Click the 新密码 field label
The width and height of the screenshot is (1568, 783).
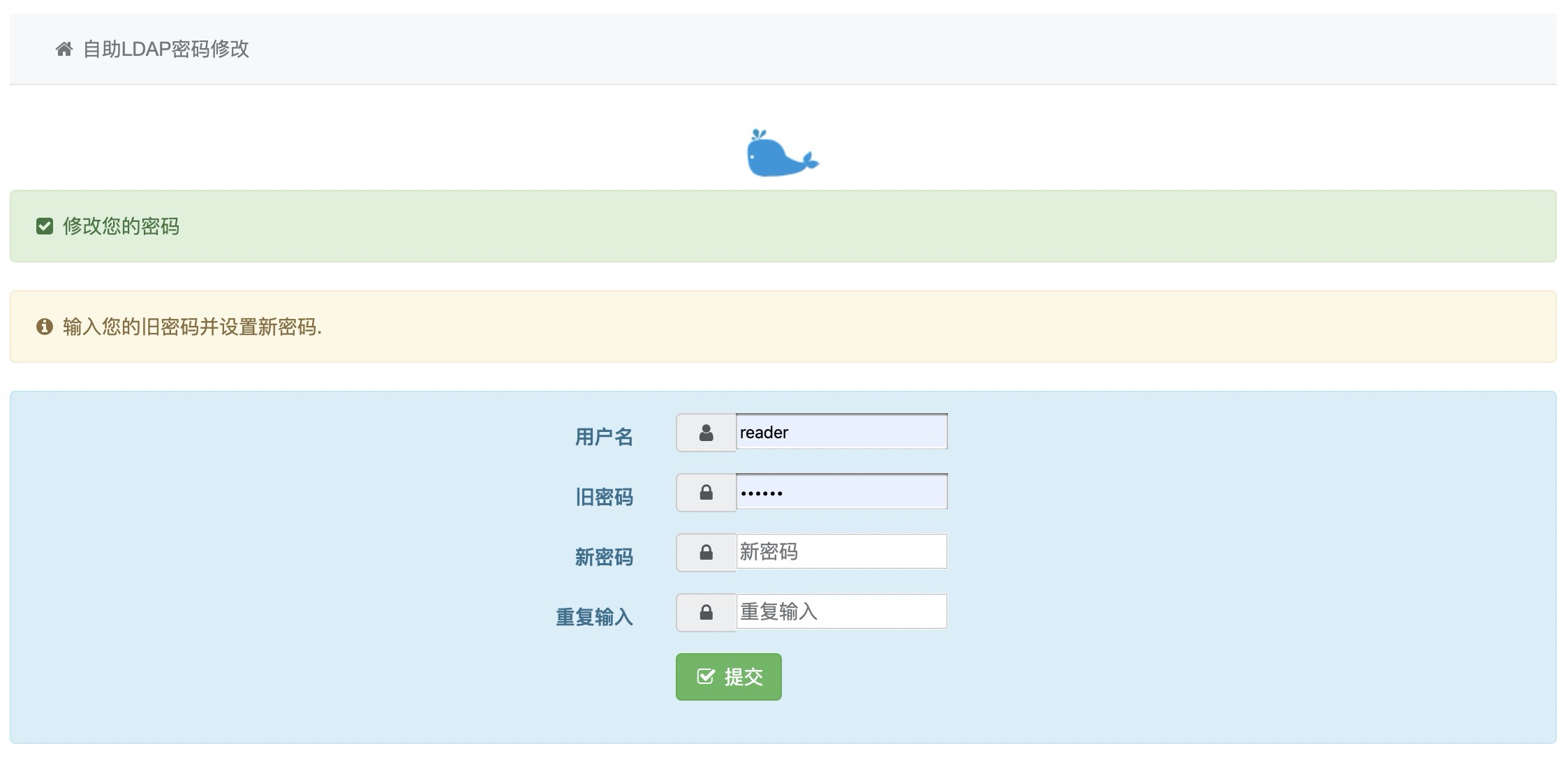(604, 557)
